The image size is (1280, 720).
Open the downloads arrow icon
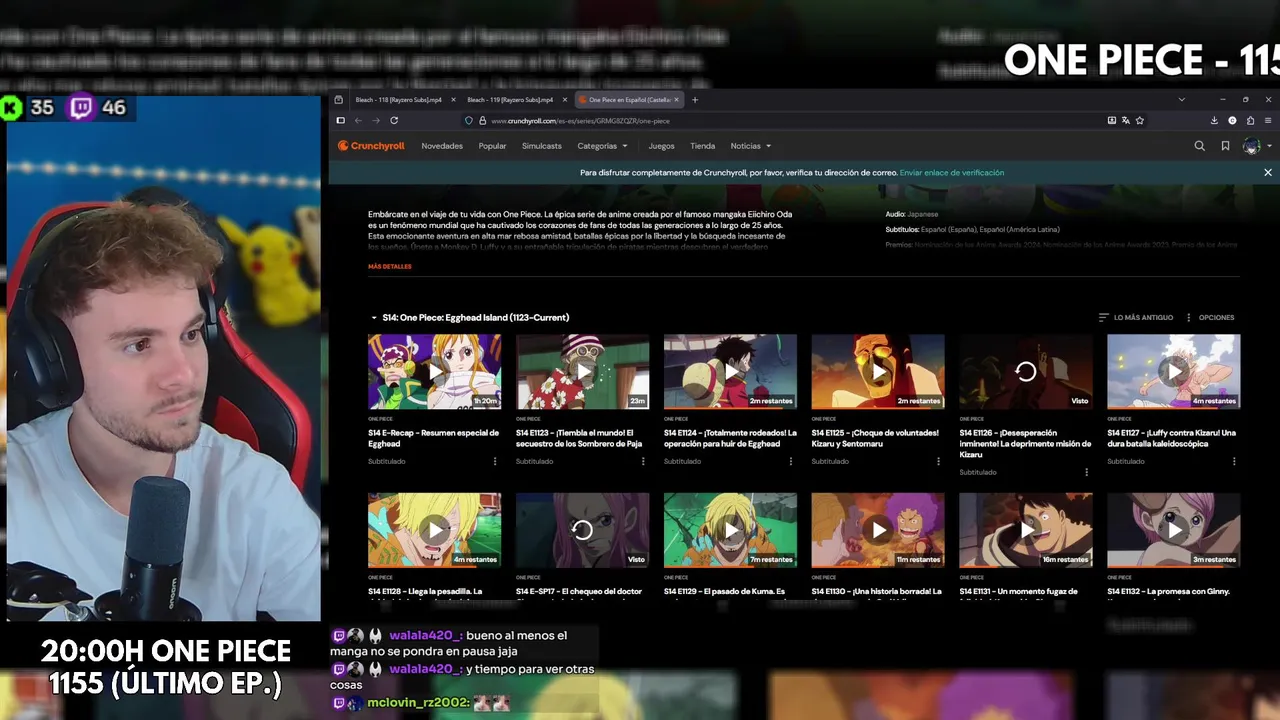pyautogui.click(x=1214, y=120)
